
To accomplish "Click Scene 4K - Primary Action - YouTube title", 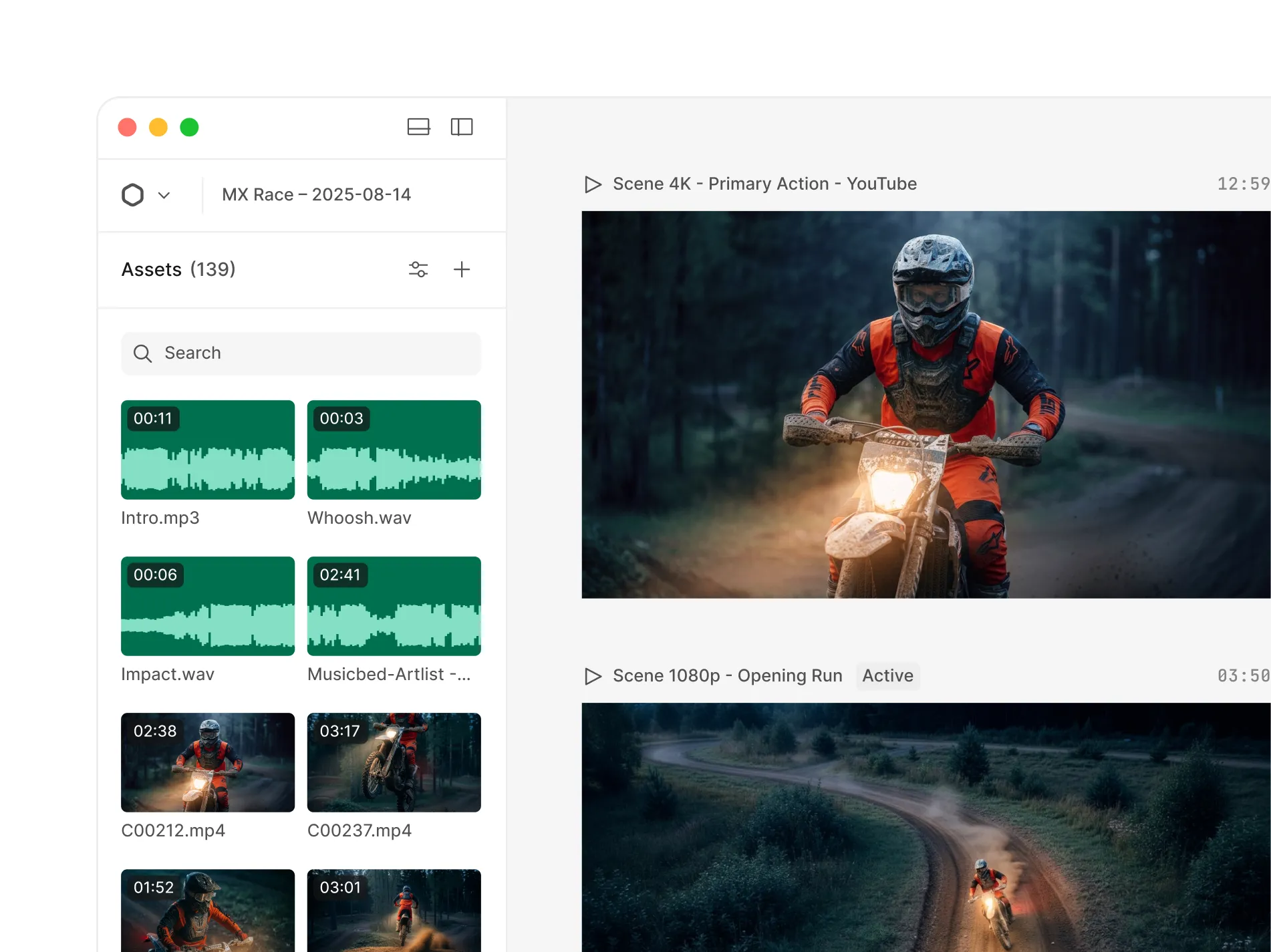I will click(x=764, y=184).
